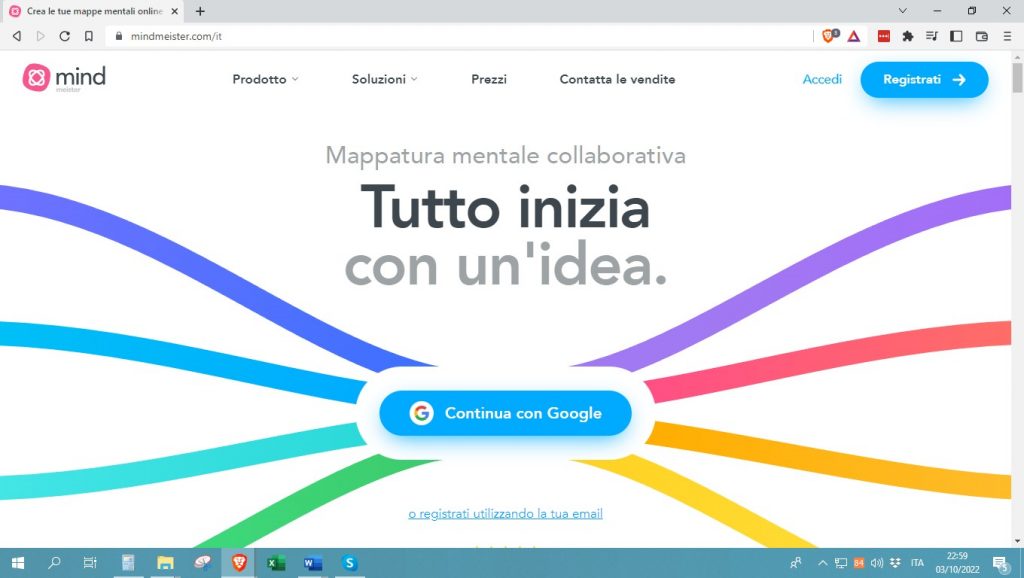Click the Brave Shields lion icon

pyautogui.click(x=829, y=36)
